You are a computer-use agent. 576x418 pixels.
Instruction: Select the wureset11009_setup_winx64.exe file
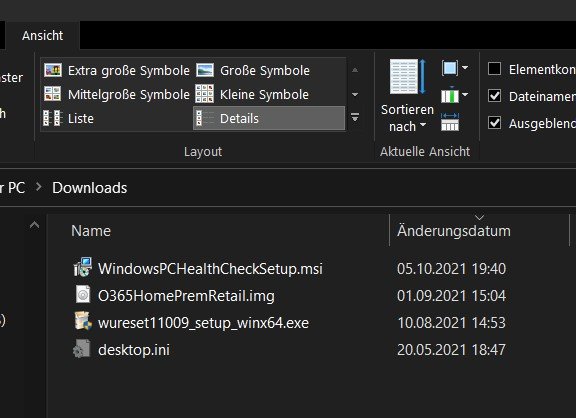(x=203, y=323)
